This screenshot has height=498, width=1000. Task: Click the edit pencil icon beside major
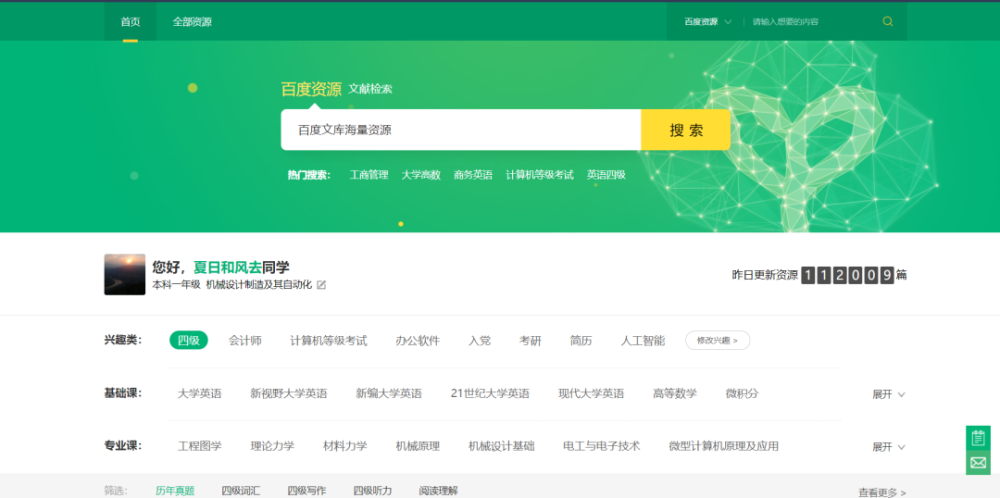[321, 285]
